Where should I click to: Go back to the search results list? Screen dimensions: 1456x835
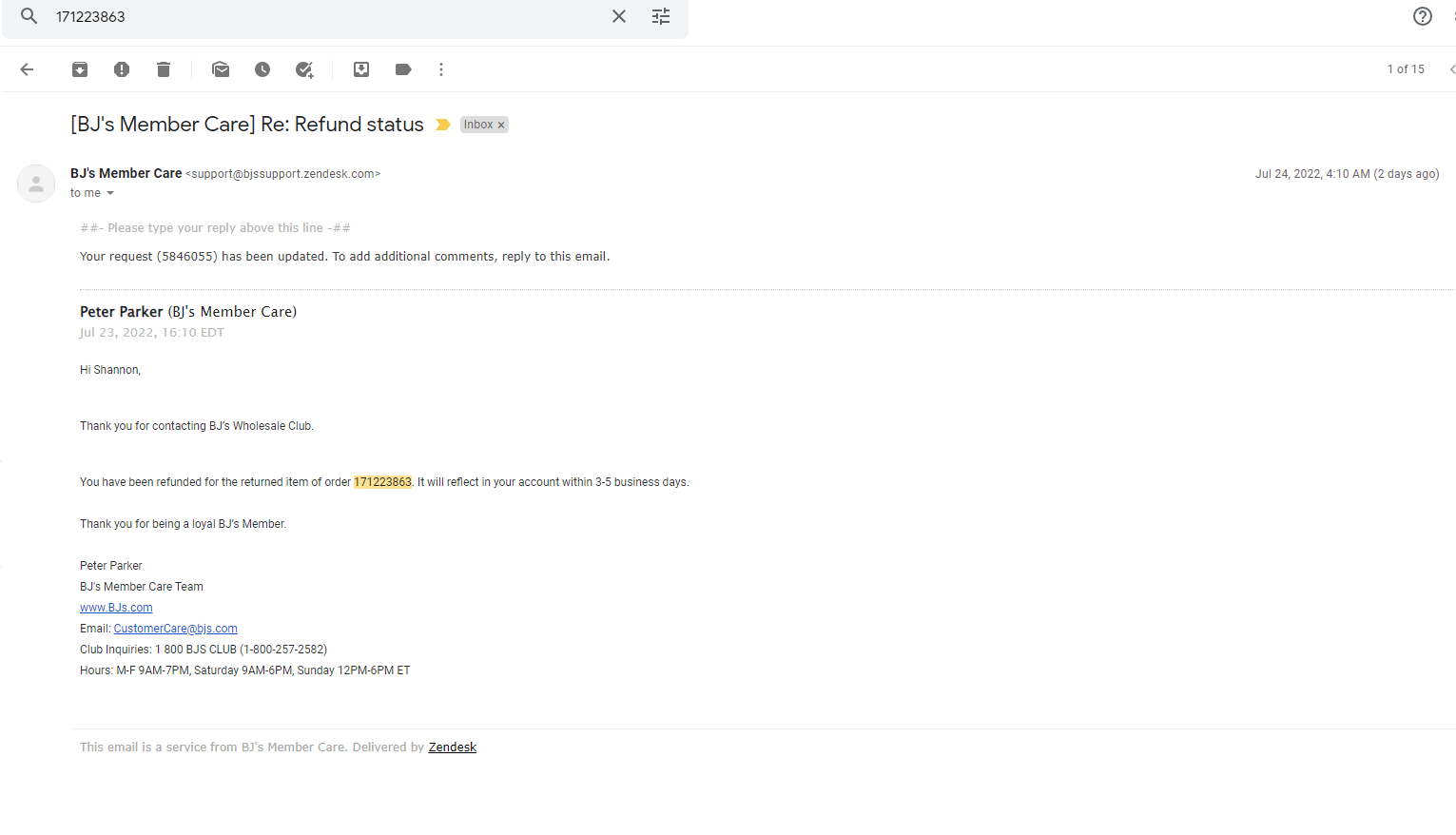point(27,69)
